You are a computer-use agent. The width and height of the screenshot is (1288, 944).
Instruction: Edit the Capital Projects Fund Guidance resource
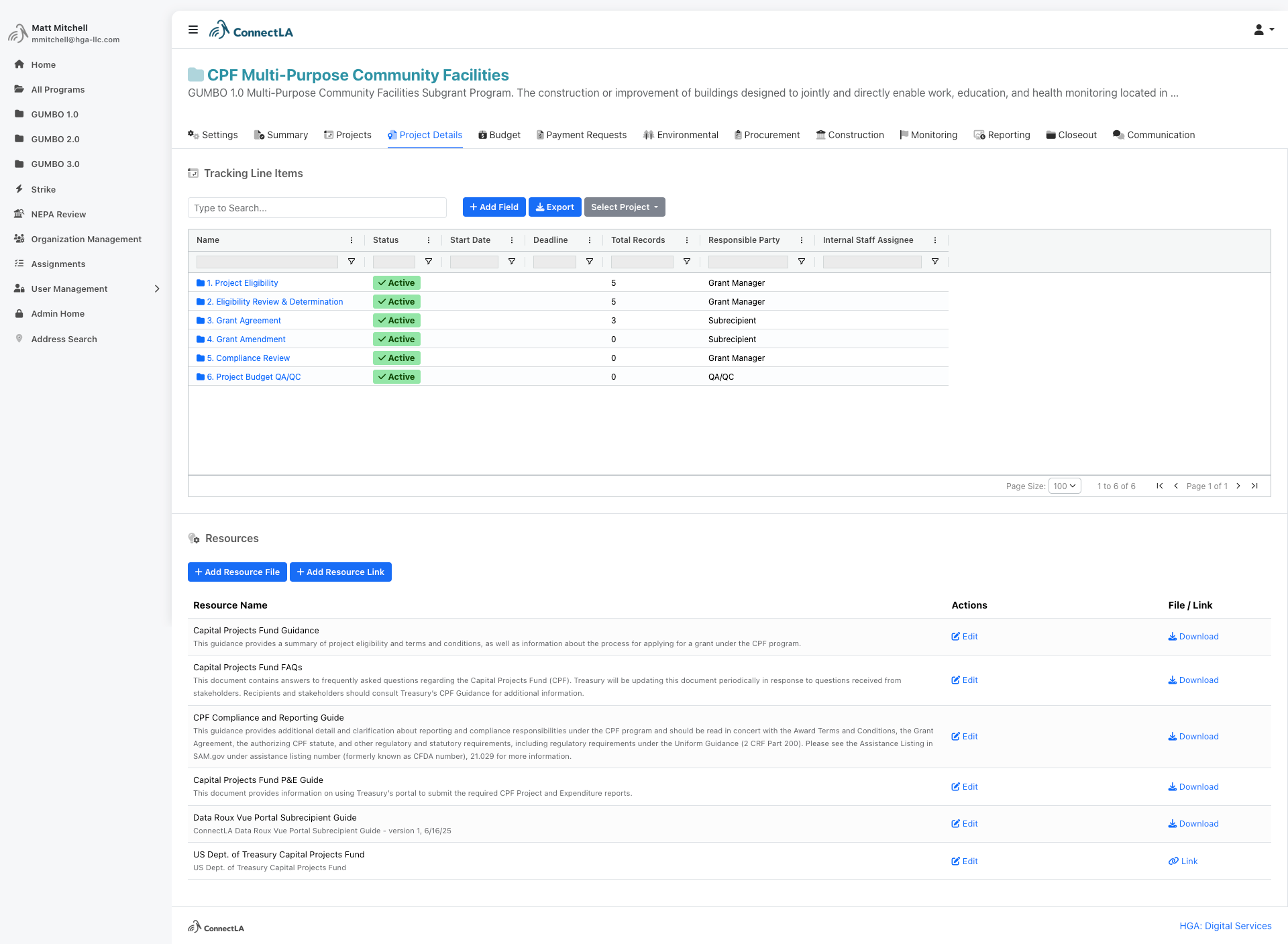(x=965, y=637)
